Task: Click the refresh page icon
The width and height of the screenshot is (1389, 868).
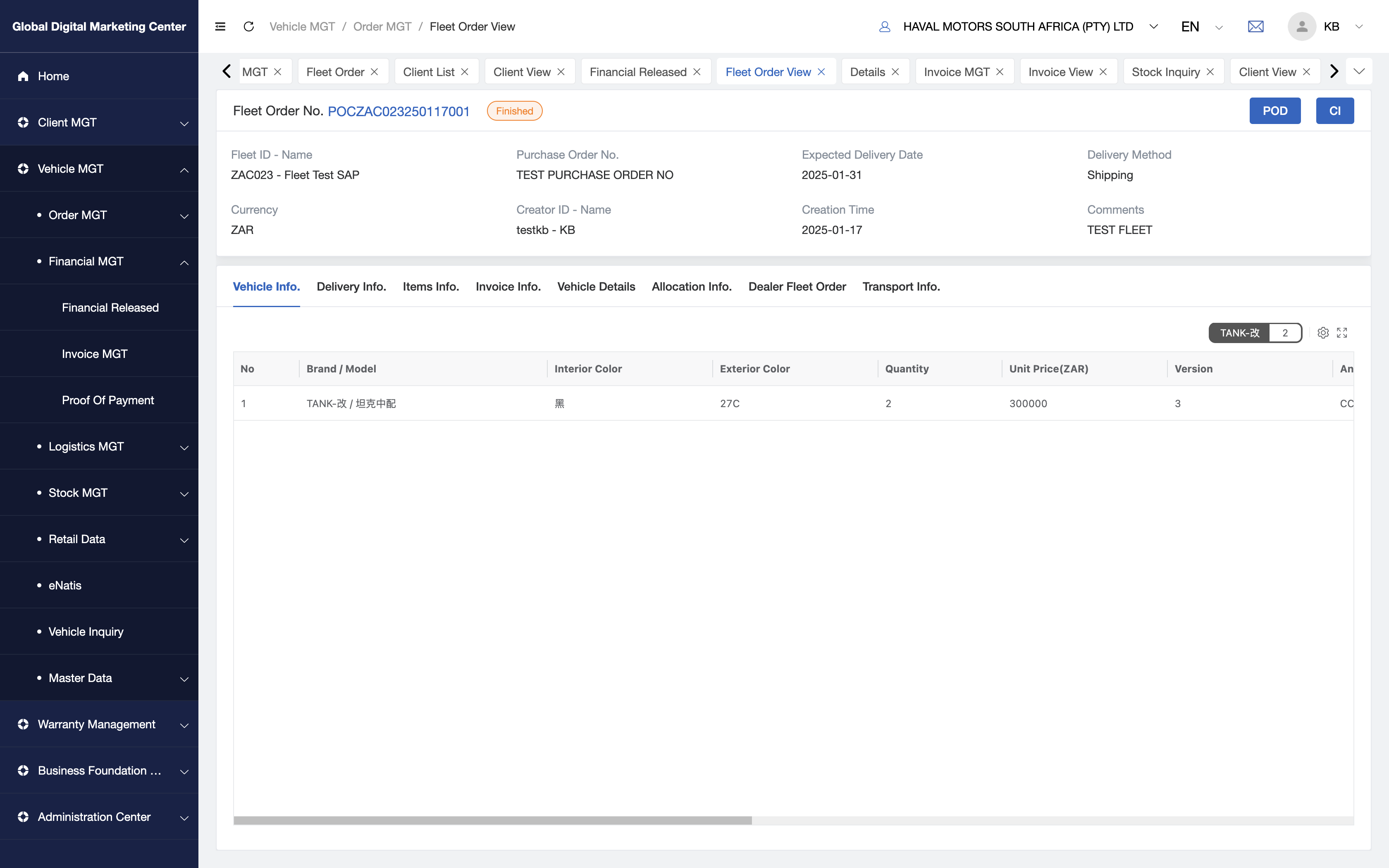Action: pyautogui.click(x=248, y=26)
